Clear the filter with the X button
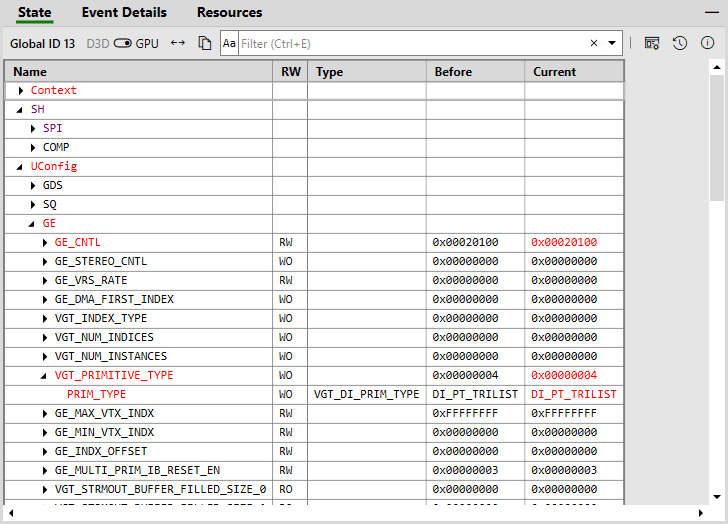 tap(593, 43)
